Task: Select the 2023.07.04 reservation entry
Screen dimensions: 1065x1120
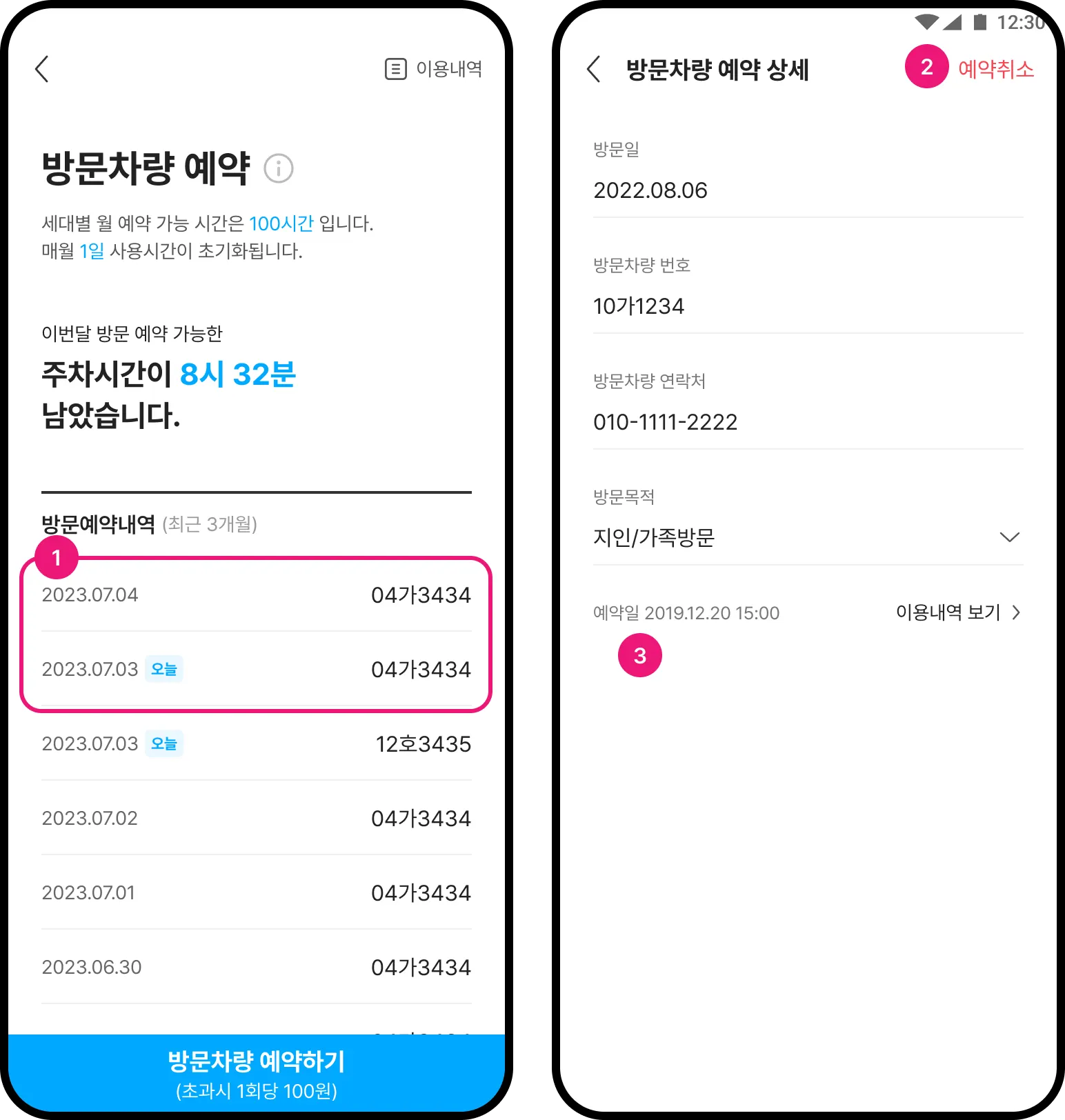Action: pos(256,594)
